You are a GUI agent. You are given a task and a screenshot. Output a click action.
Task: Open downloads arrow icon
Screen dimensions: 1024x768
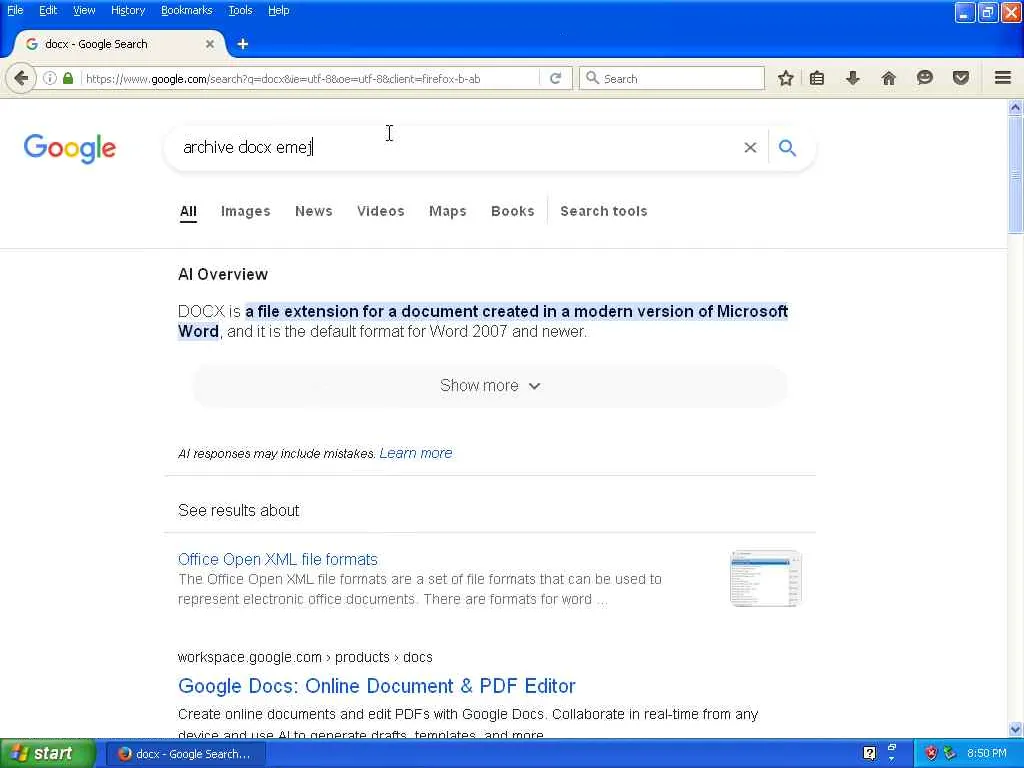(x=852, y=78)
